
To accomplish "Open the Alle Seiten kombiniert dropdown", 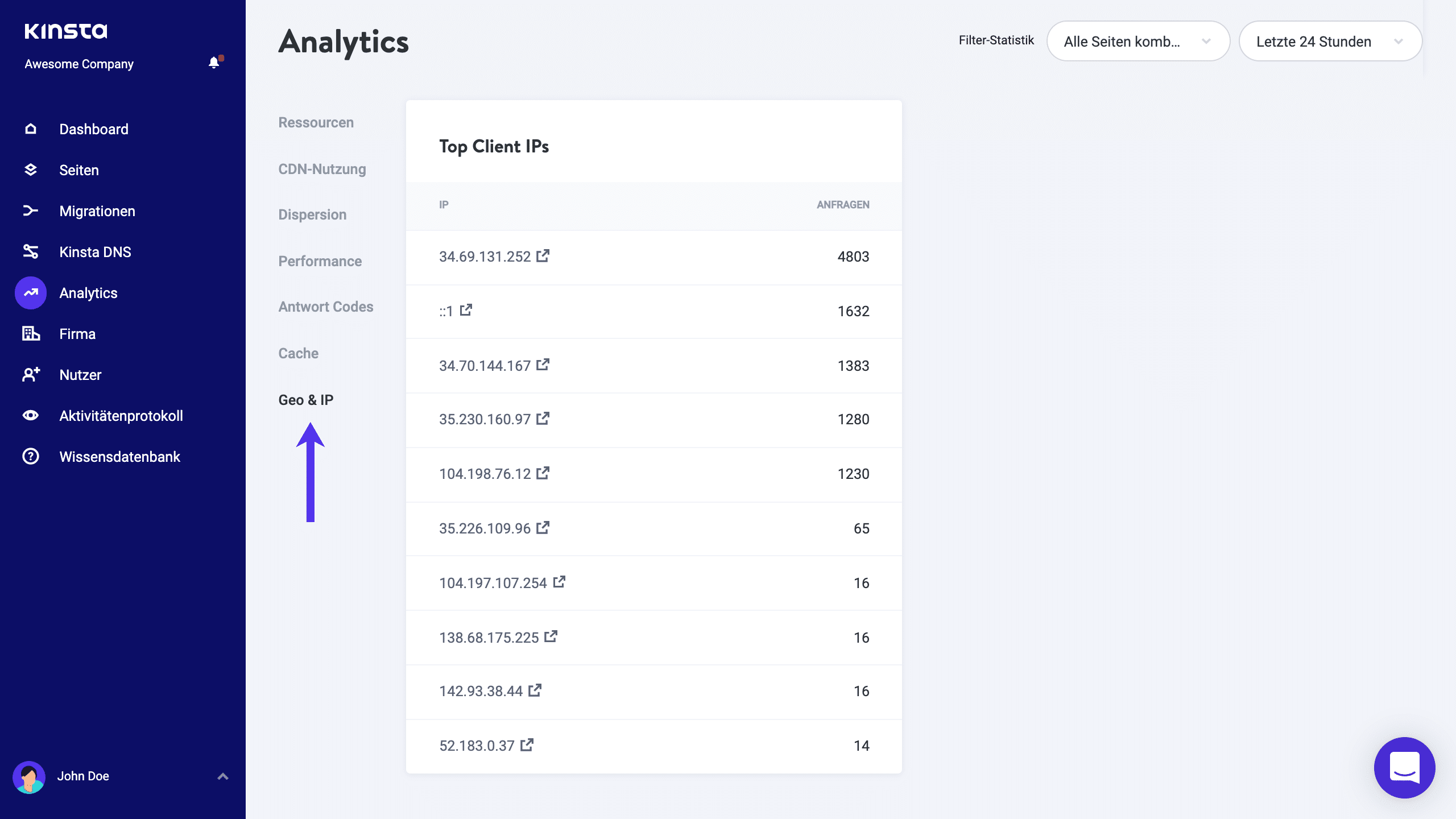I will click(x=1138, y=42).
